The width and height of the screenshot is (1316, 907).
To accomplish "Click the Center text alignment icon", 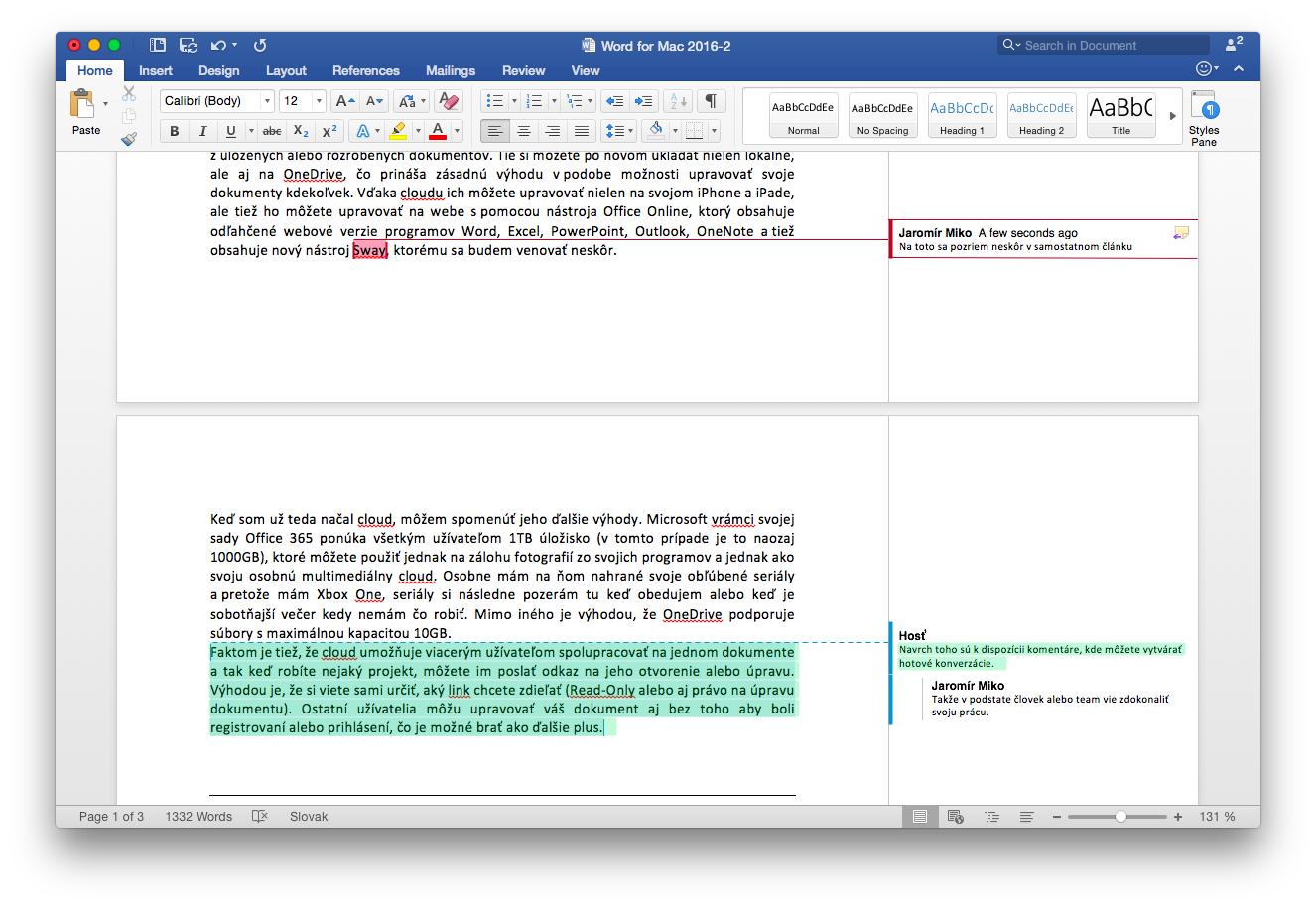I will [x=523, y=131].
